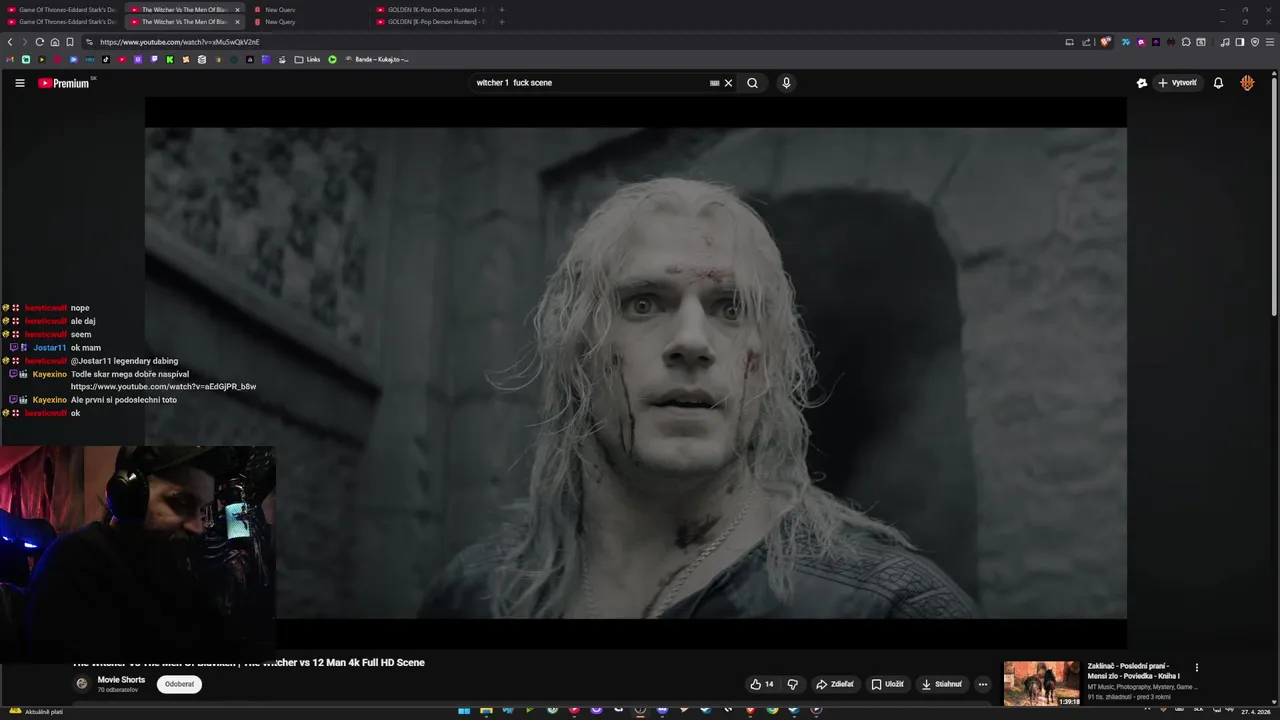
Task: Click the page vertical scrollbar
Action: tap(1274, 195)
